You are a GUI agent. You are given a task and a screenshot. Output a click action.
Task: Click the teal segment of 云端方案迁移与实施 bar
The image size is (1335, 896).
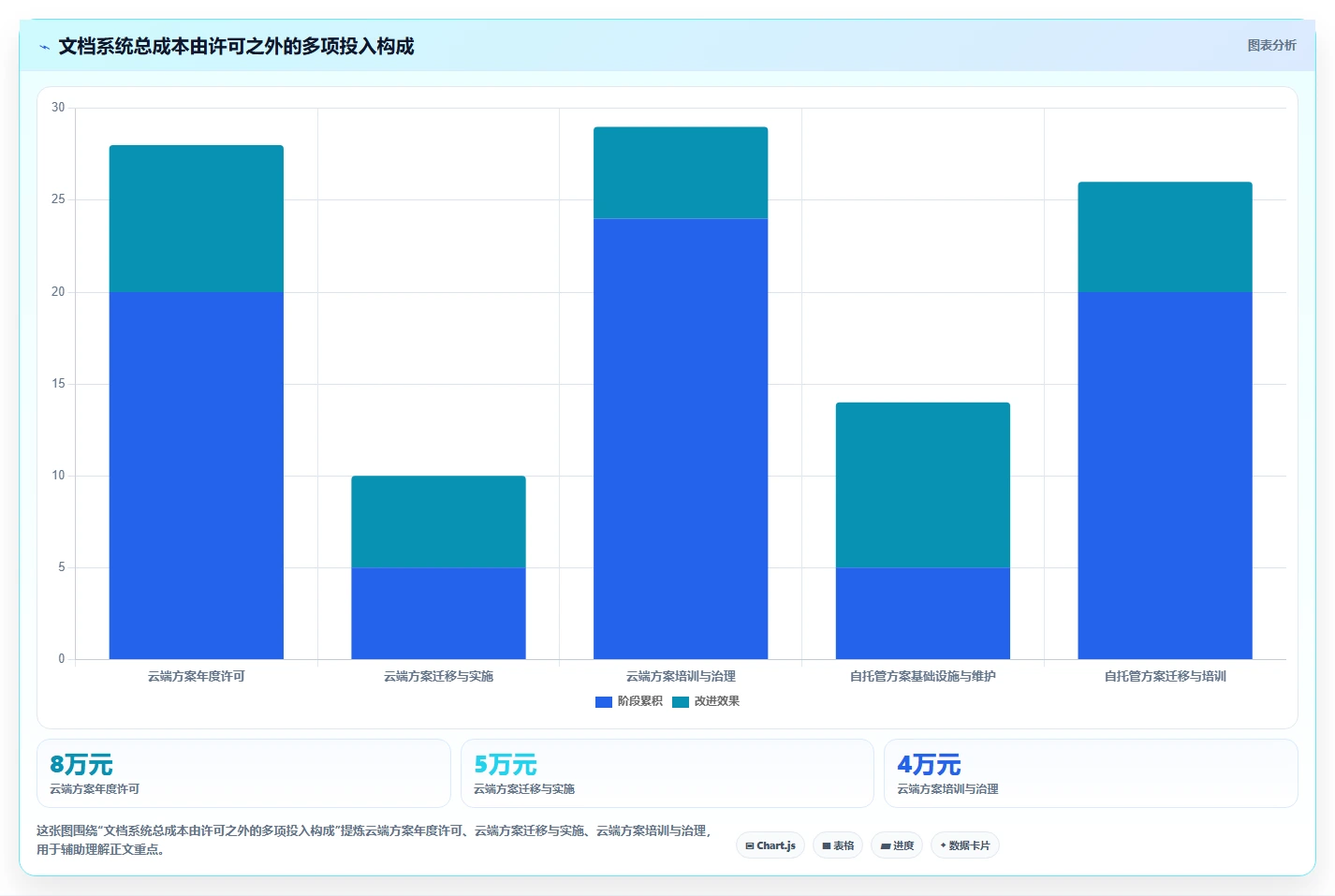(438, 521)
